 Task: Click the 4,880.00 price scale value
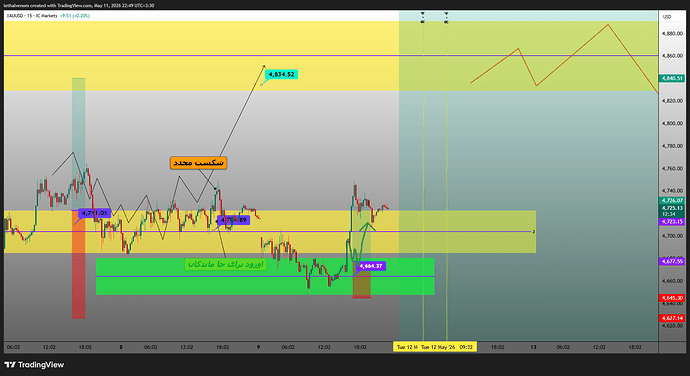[672, 33]
